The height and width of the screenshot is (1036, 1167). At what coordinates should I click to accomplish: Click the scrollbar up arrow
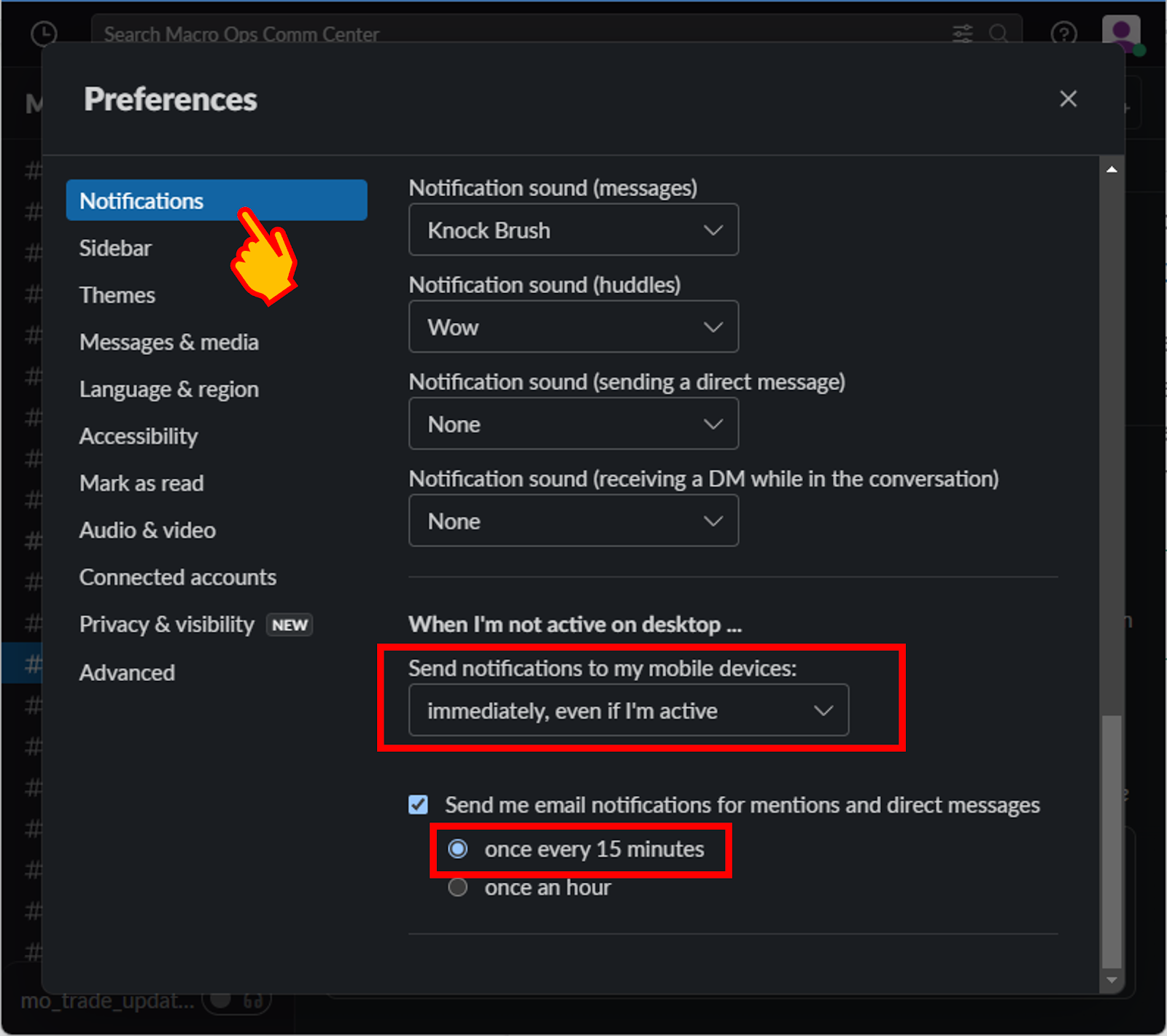point(1112,169)
